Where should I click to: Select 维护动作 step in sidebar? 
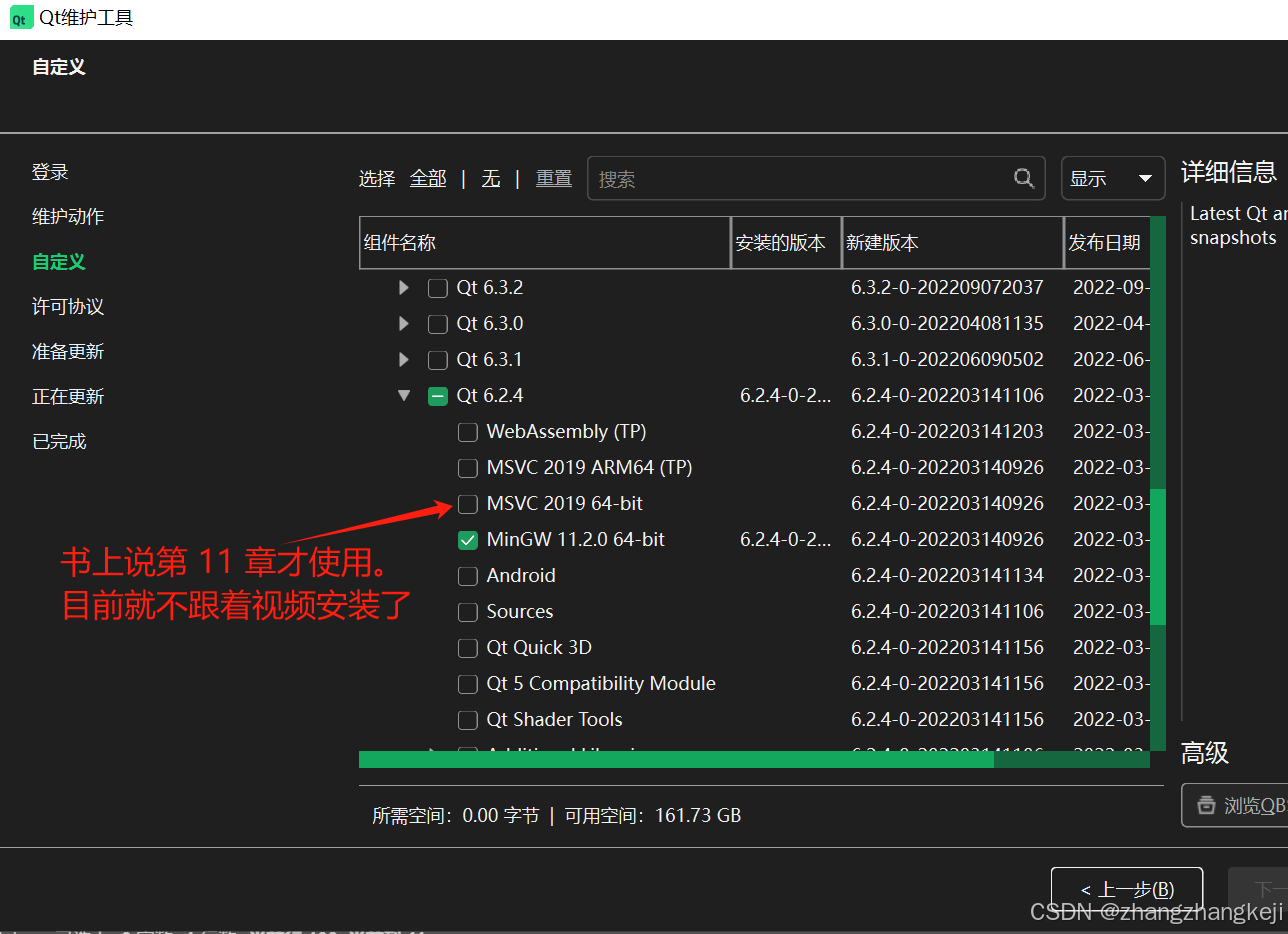[68, 217]
